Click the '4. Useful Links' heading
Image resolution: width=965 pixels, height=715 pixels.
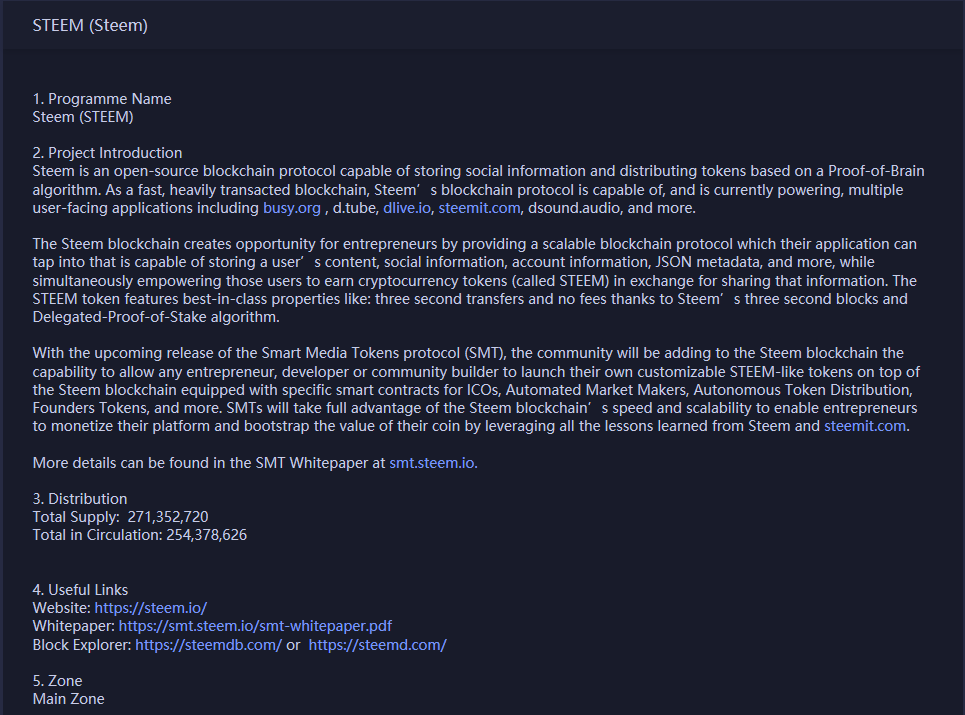point(80,589)
